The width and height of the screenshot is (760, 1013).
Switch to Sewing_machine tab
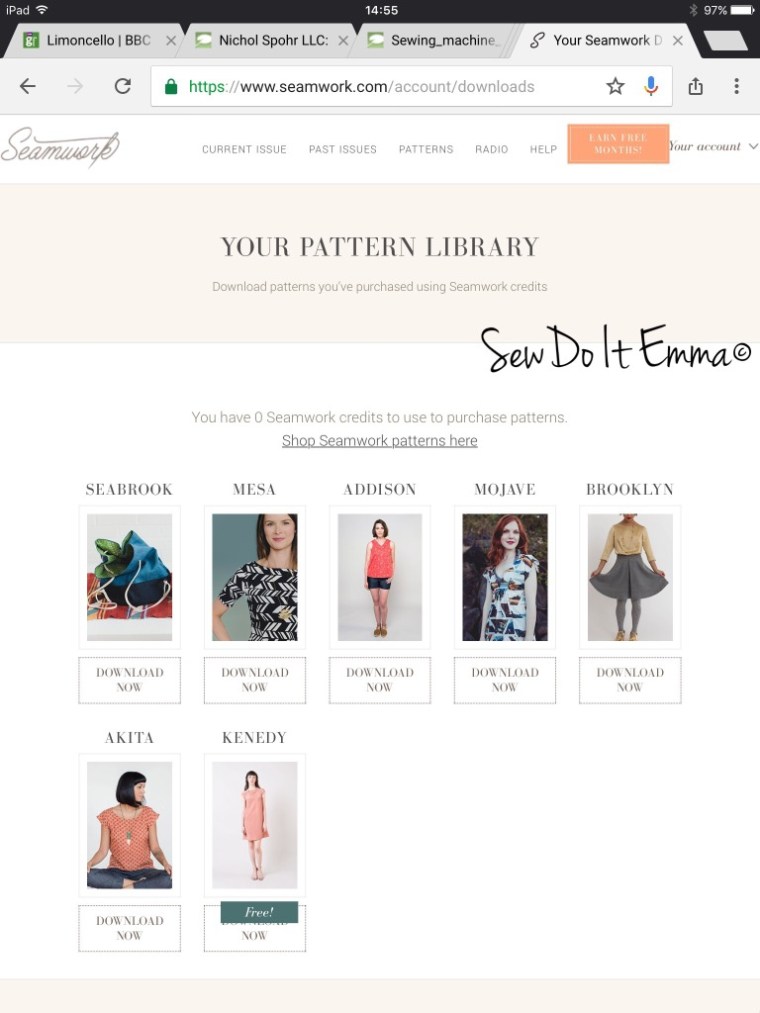pos(434,40)
